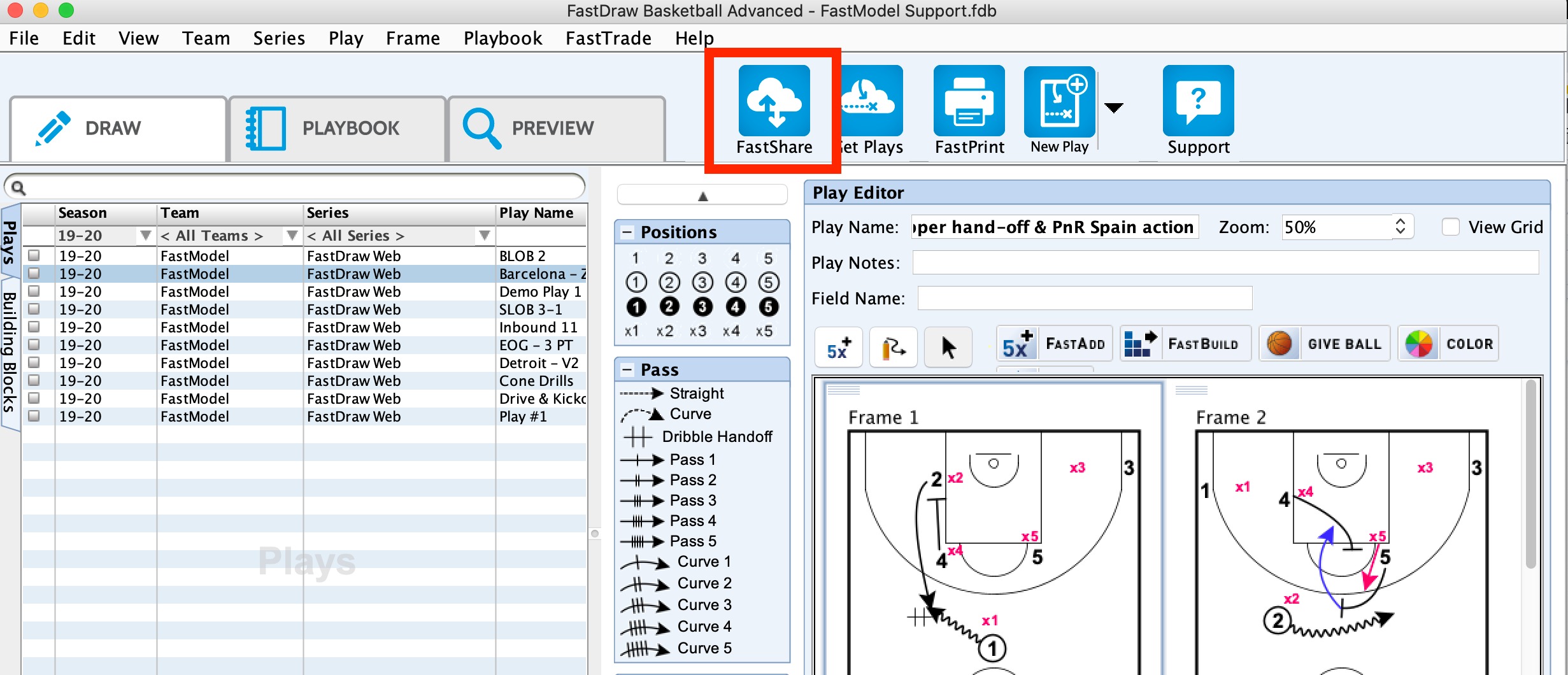Click the Play Notes text field
Viewport: 1568px width, 675px height.
point(1225,262)
